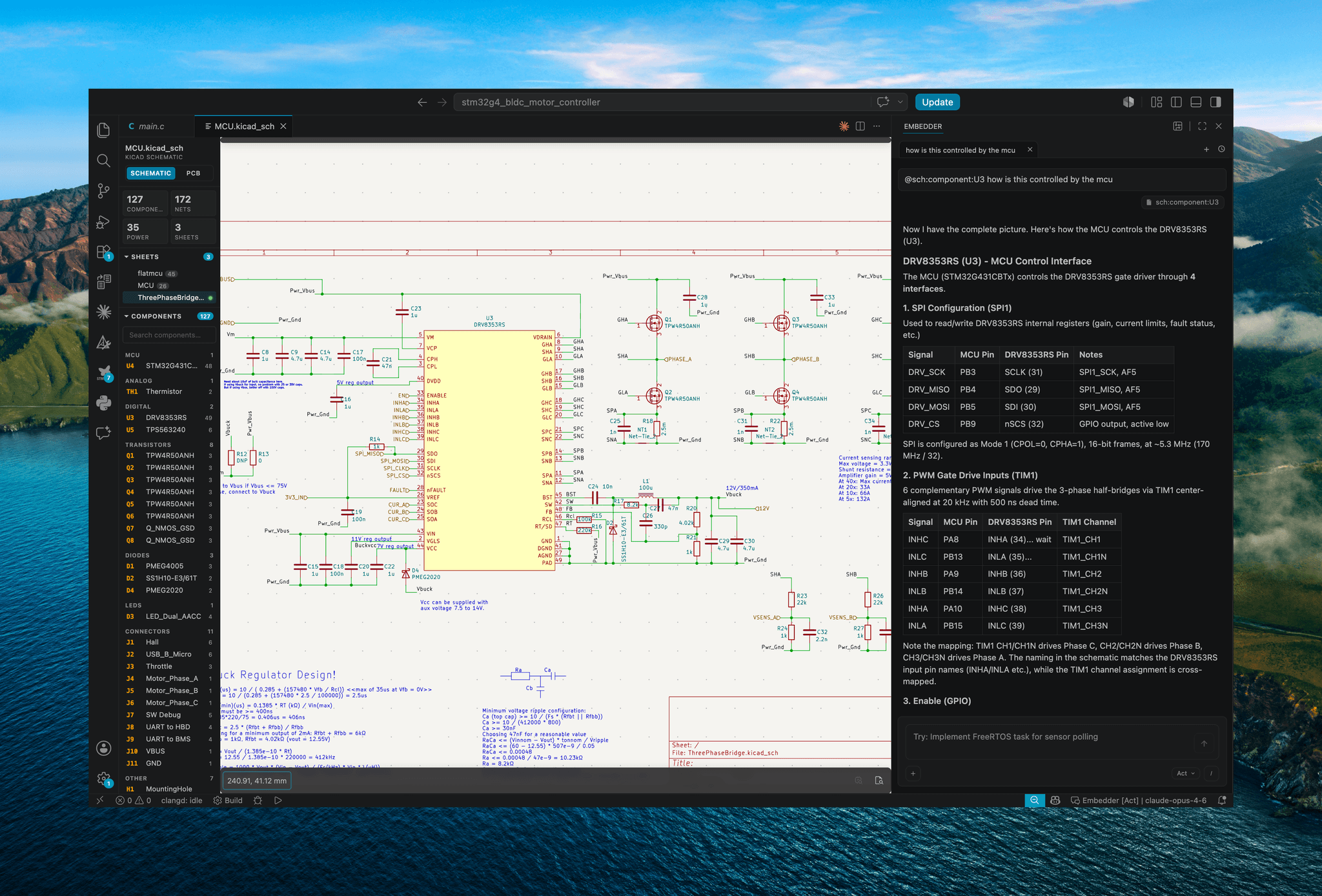1322x896 pixels.
Task: Open the Act mode dropdown in chat input
Action: [1186, 773]
